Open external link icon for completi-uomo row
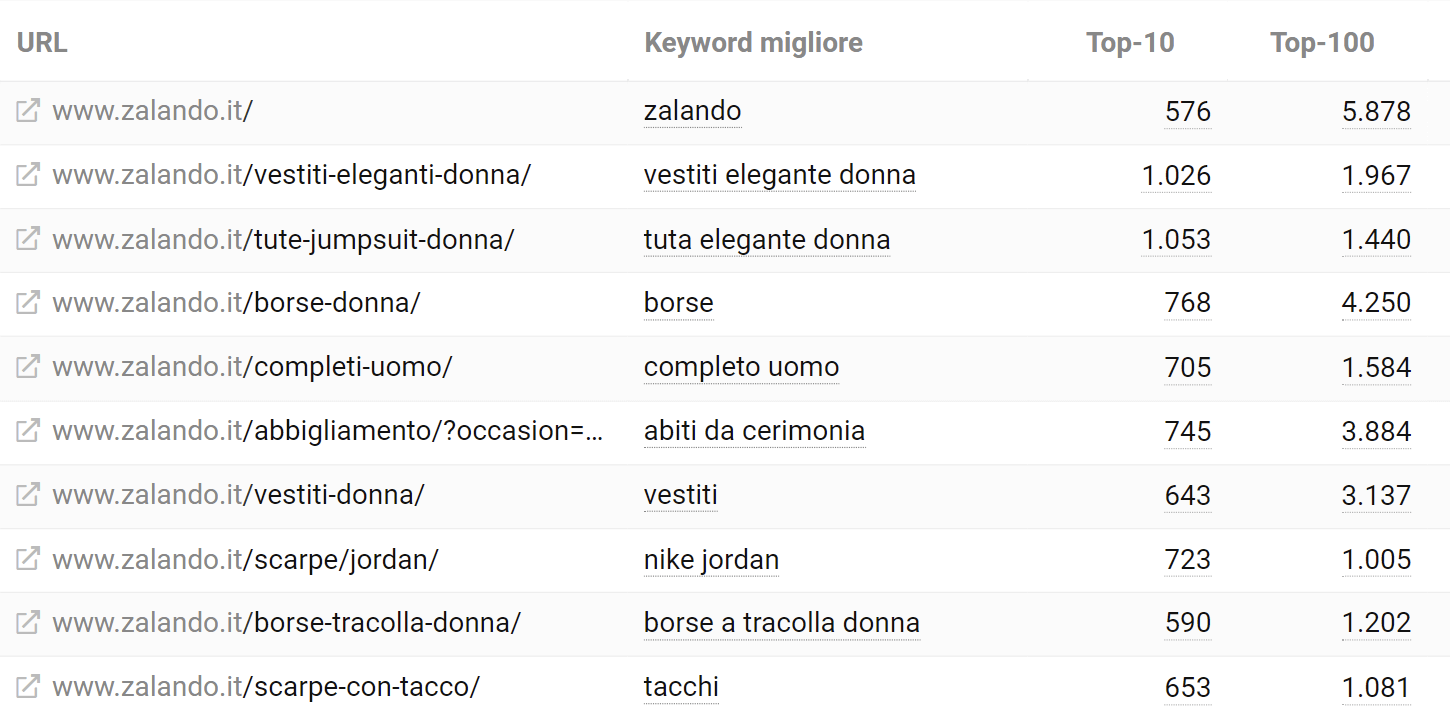The image size is (1450, 720). tap(28, 367)
